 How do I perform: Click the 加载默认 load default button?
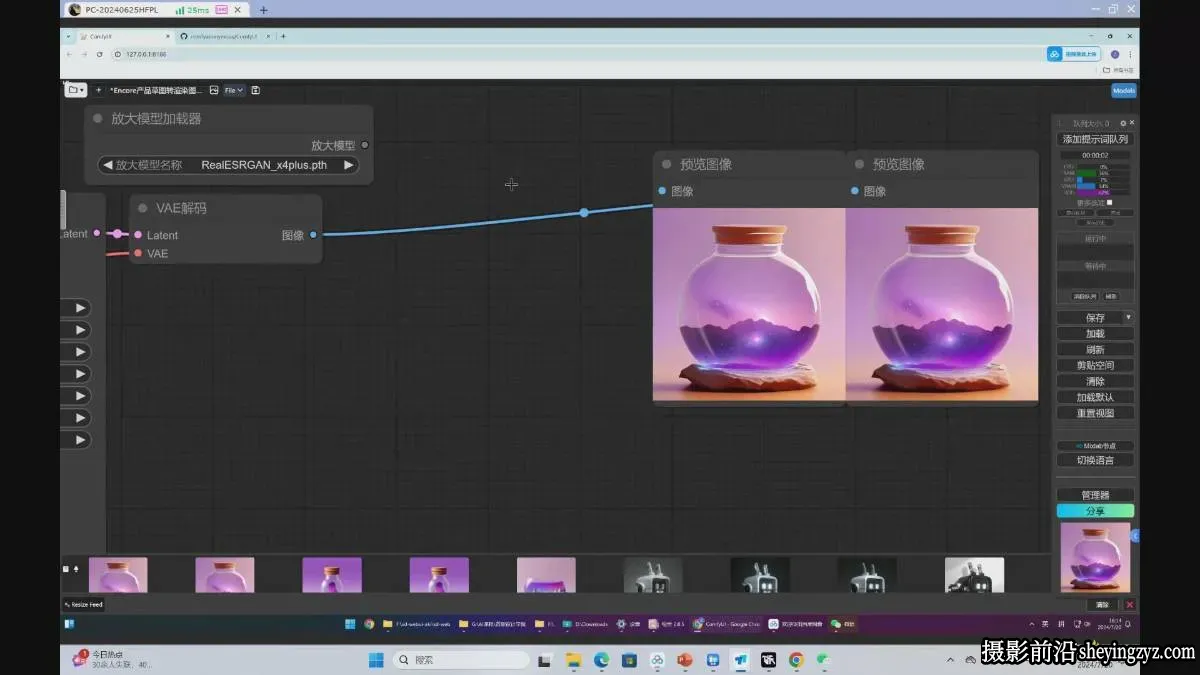click(1095, 397)
